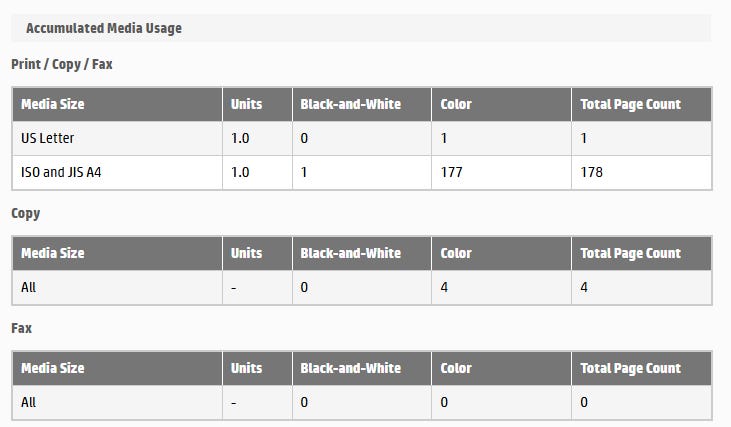Select the ISO and JIS A4 cell

(x=61, y=172)
